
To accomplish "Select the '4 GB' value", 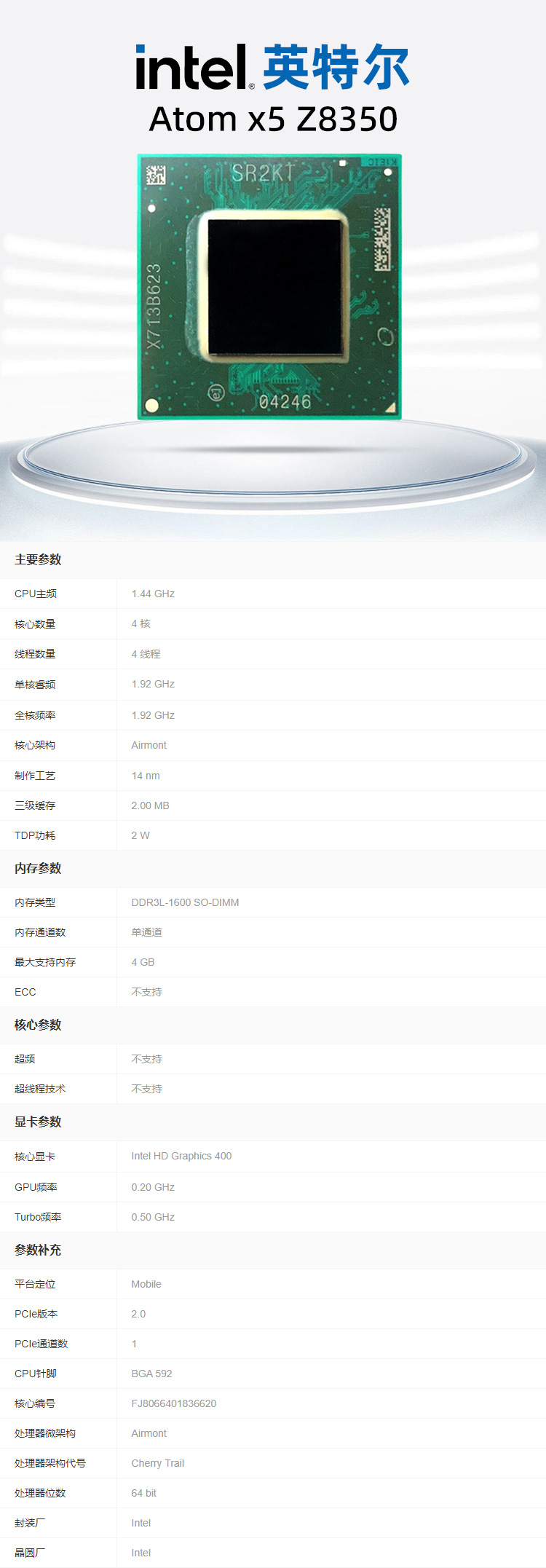I will point(143,962).
